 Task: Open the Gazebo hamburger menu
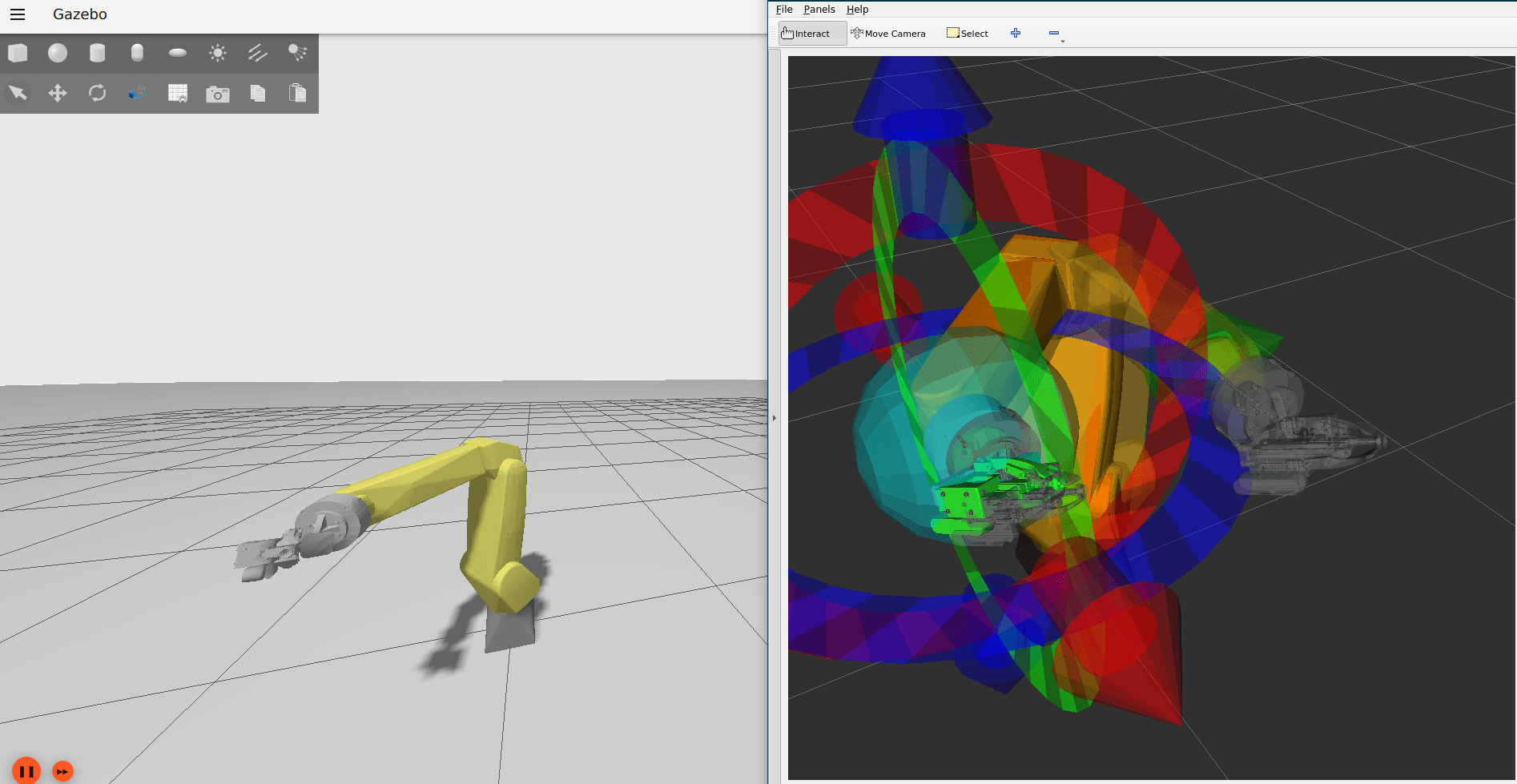[x=18, y=14]
